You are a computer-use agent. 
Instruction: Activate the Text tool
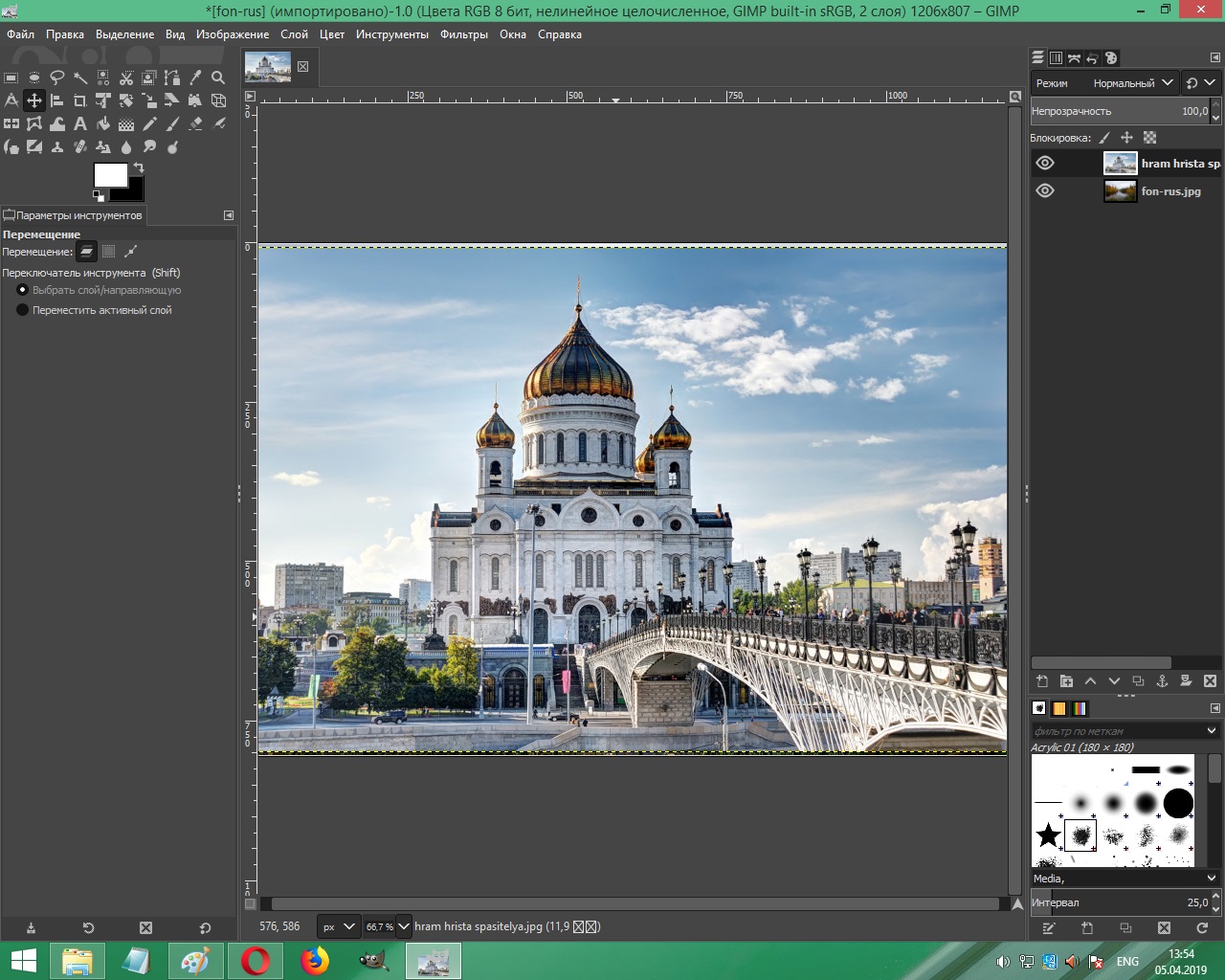coord(80,123)
